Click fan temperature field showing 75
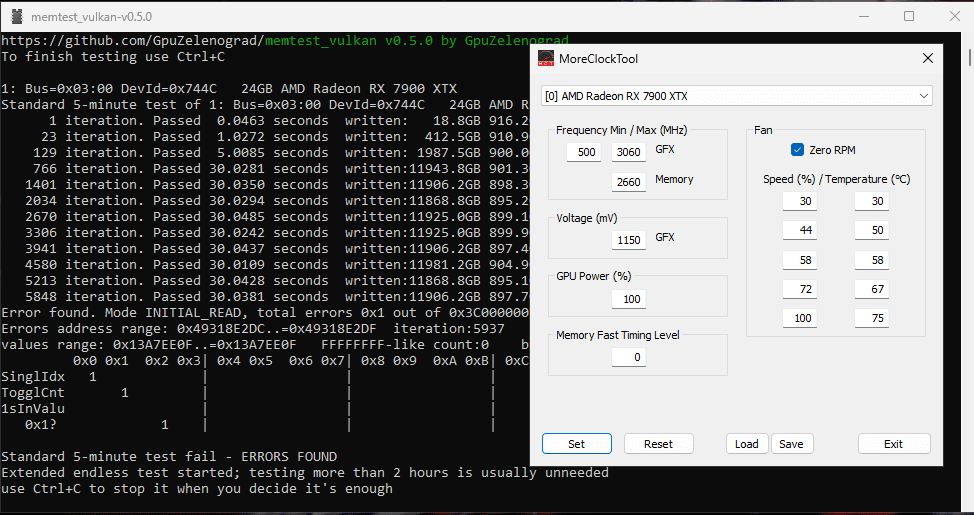Viewport: 974px width, 515px height. pos(872,318)
